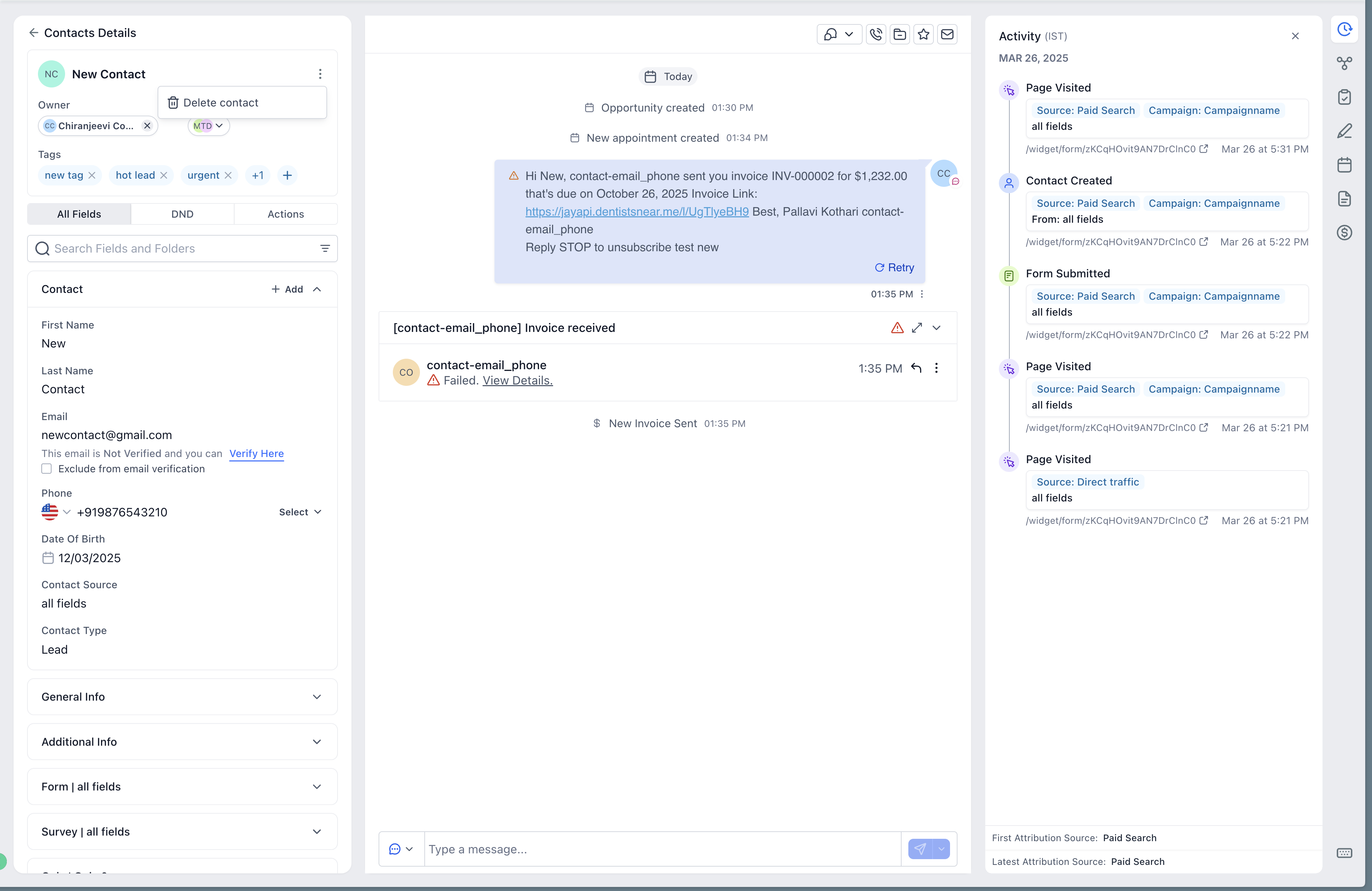Open the folder icon in conversation toolbar
This screenshot has height=891, width=1372.
point(899,35)
